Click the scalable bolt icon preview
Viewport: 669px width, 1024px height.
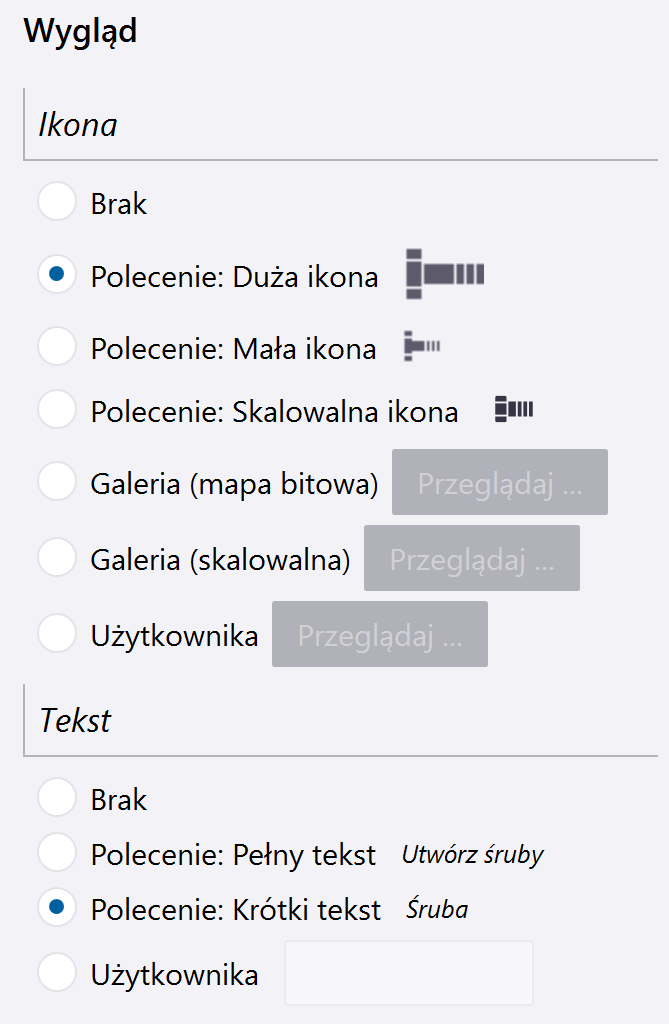coord(514,409)
